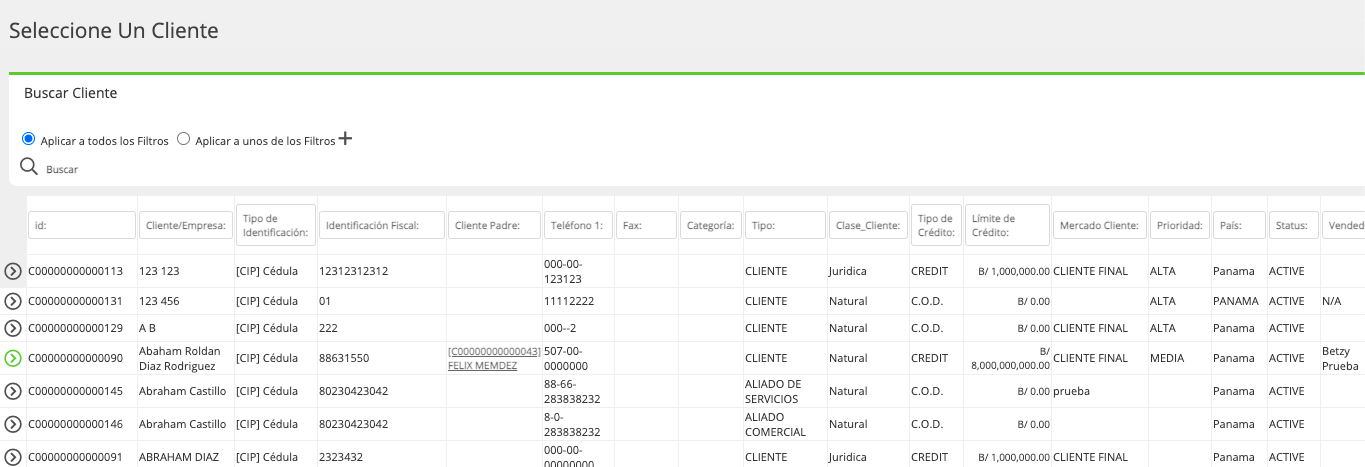This screenshot has width=1365, height=467.
Task: Choose client A B with arrow icon
Action: (x=13, y=328)
